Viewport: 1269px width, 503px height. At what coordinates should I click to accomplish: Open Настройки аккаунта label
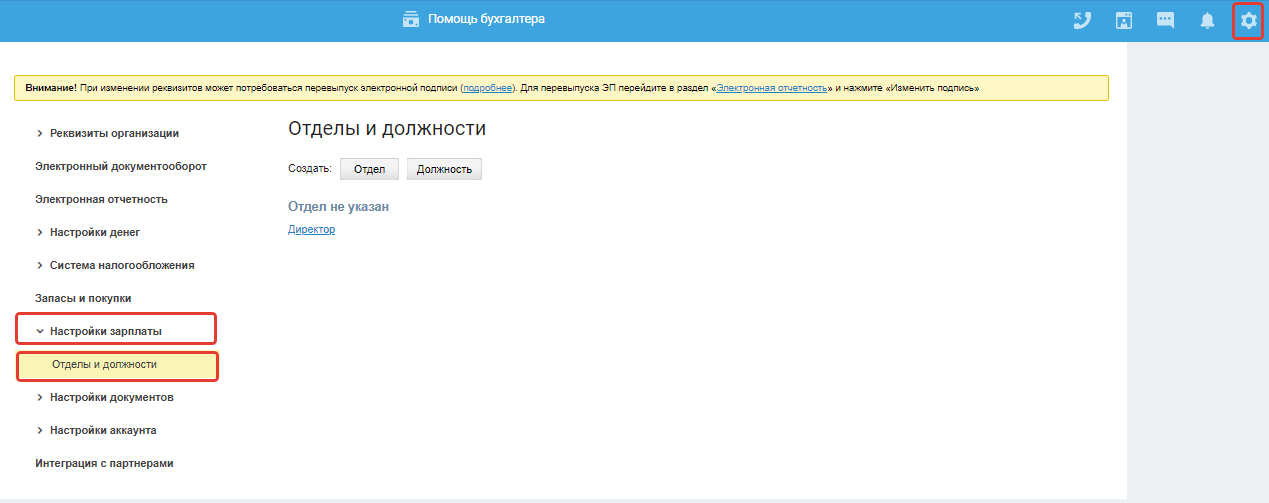pos(103,430)
